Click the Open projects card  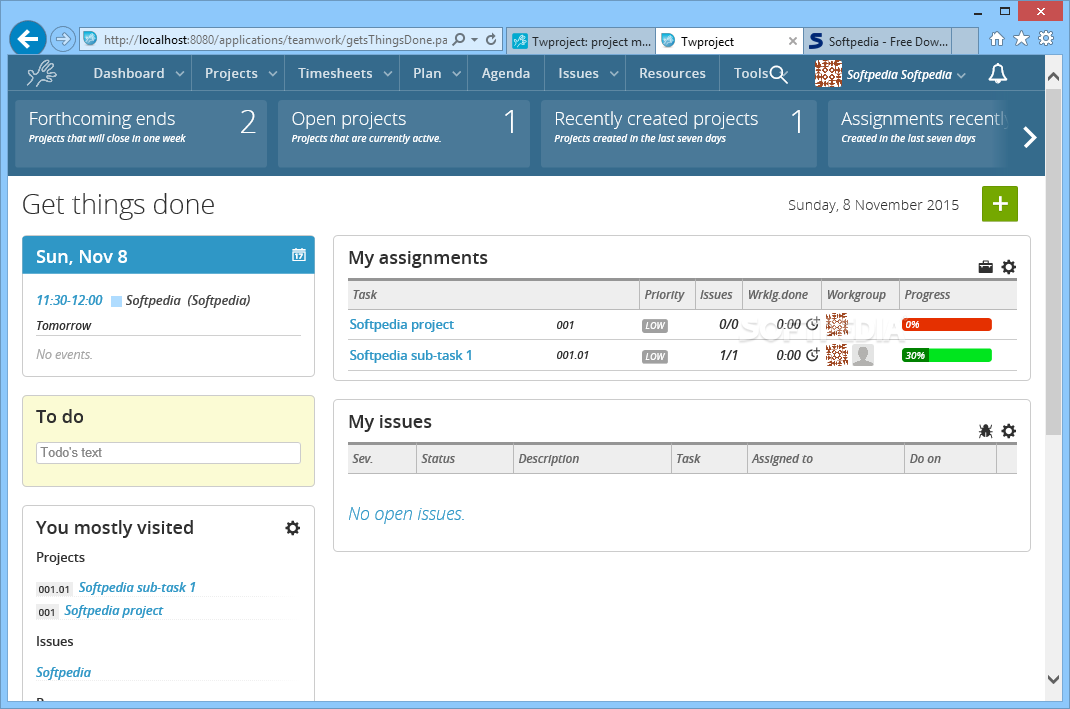click(x=404, y=133)
